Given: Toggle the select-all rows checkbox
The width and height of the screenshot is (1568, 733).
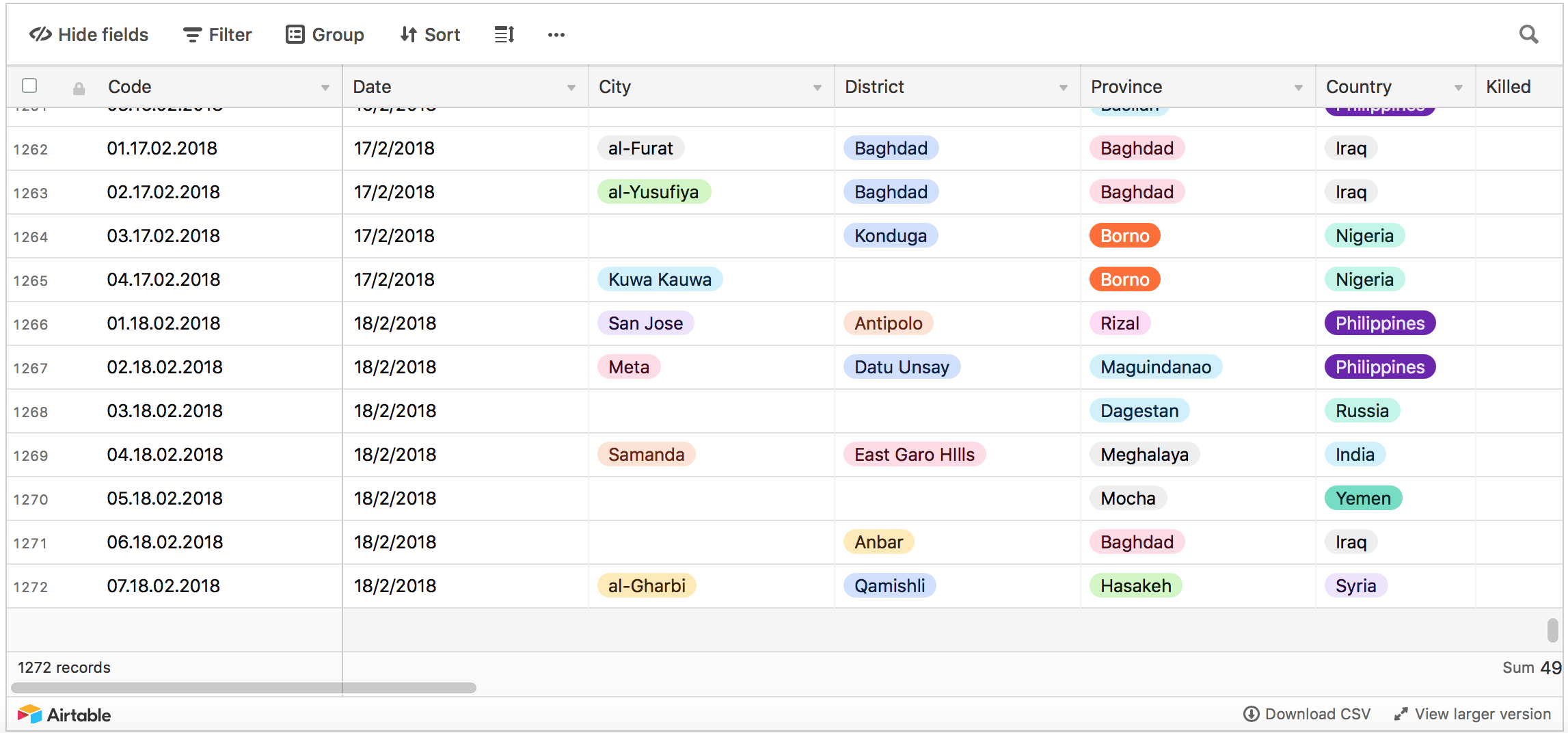Looking at the screenshot, I should coord(29,85).
